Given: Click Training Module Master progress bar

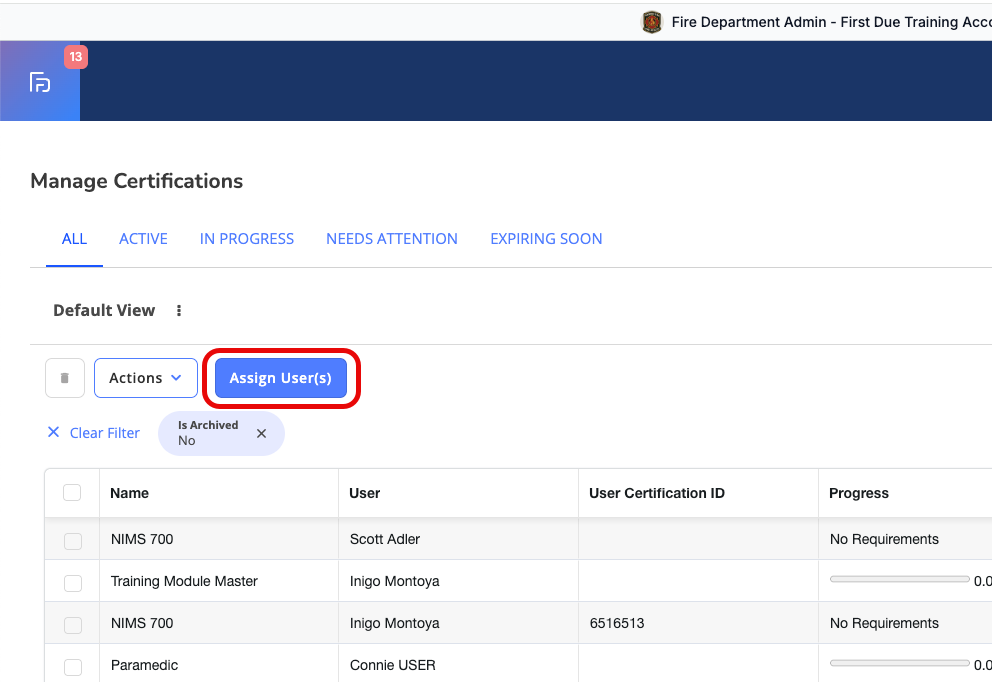Looking at the screenshot, I should click(899, 580).
